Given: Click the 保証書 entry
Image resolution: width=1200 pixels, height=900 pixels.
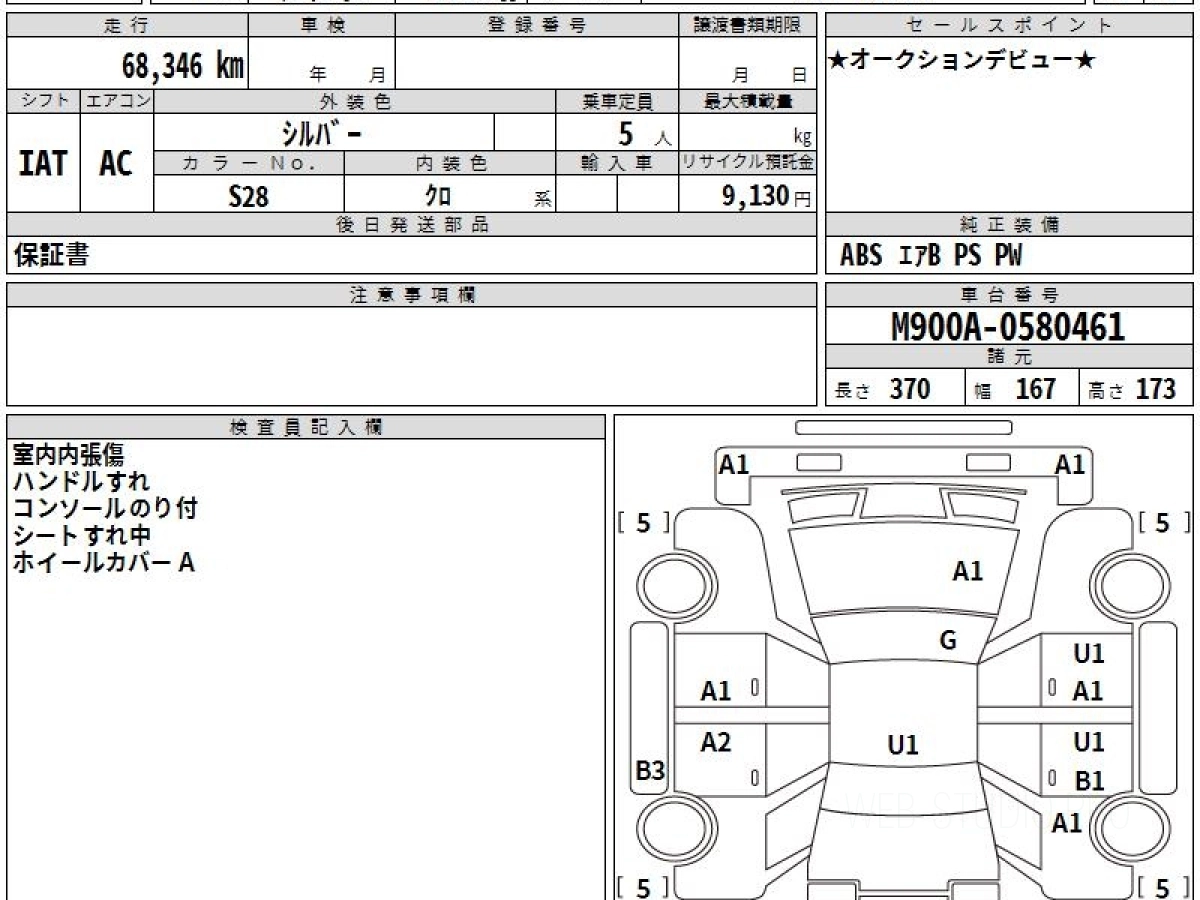Looking at the screenshot, I should 51,255.
